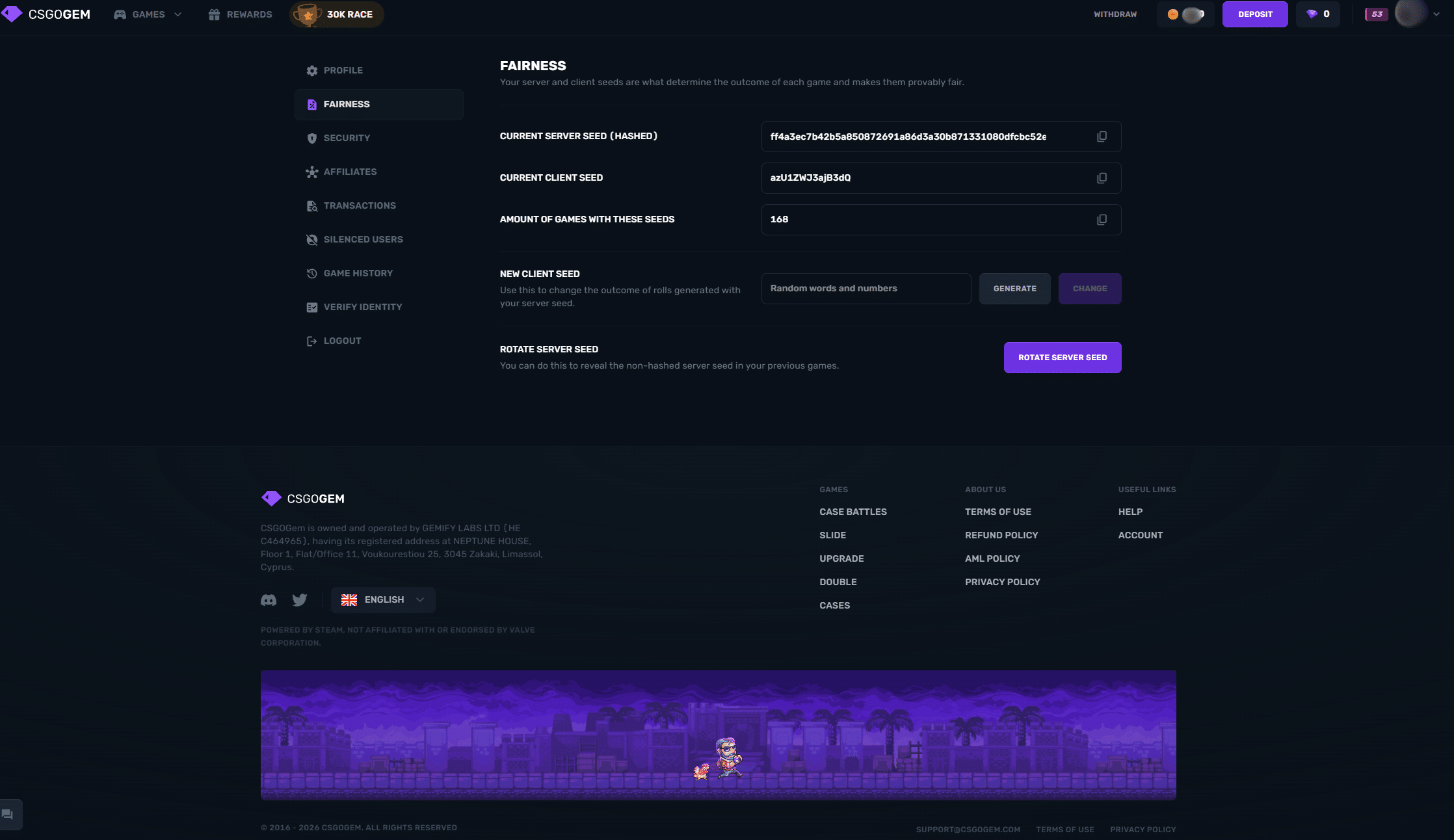Click the level 53 badge
The image size is (1454, 840).
[x=1376, y=14]
